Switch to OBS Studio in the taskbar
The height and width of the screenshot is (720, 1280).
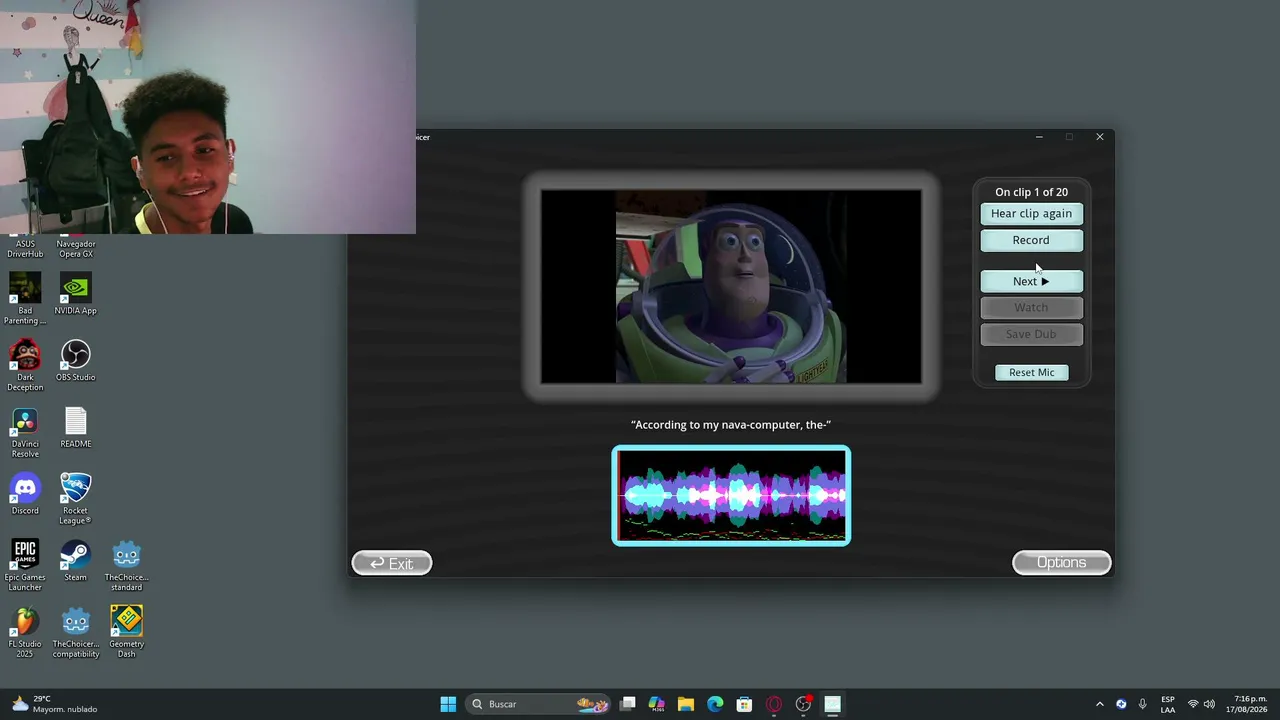click(803, 704)
